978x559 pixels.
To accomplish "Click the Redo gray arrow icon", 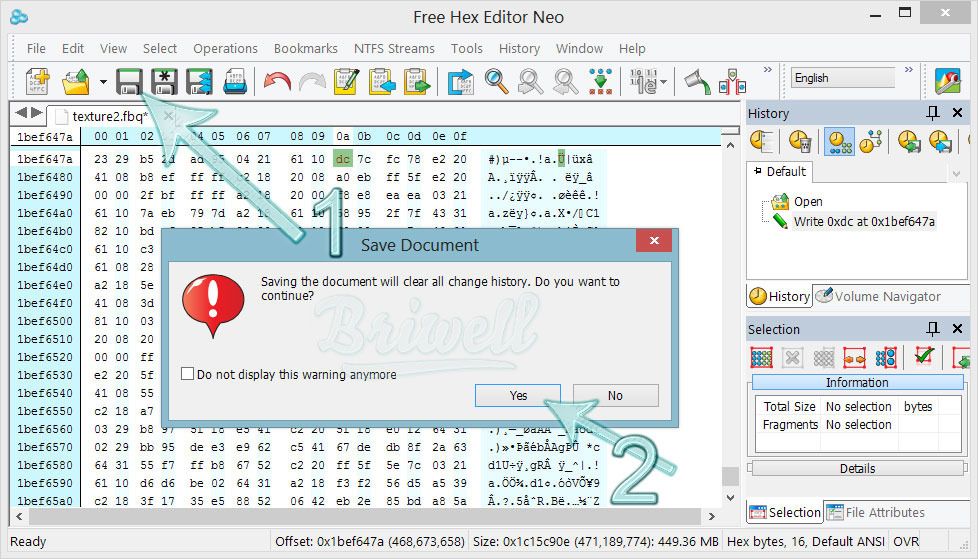I will [312, 82].
